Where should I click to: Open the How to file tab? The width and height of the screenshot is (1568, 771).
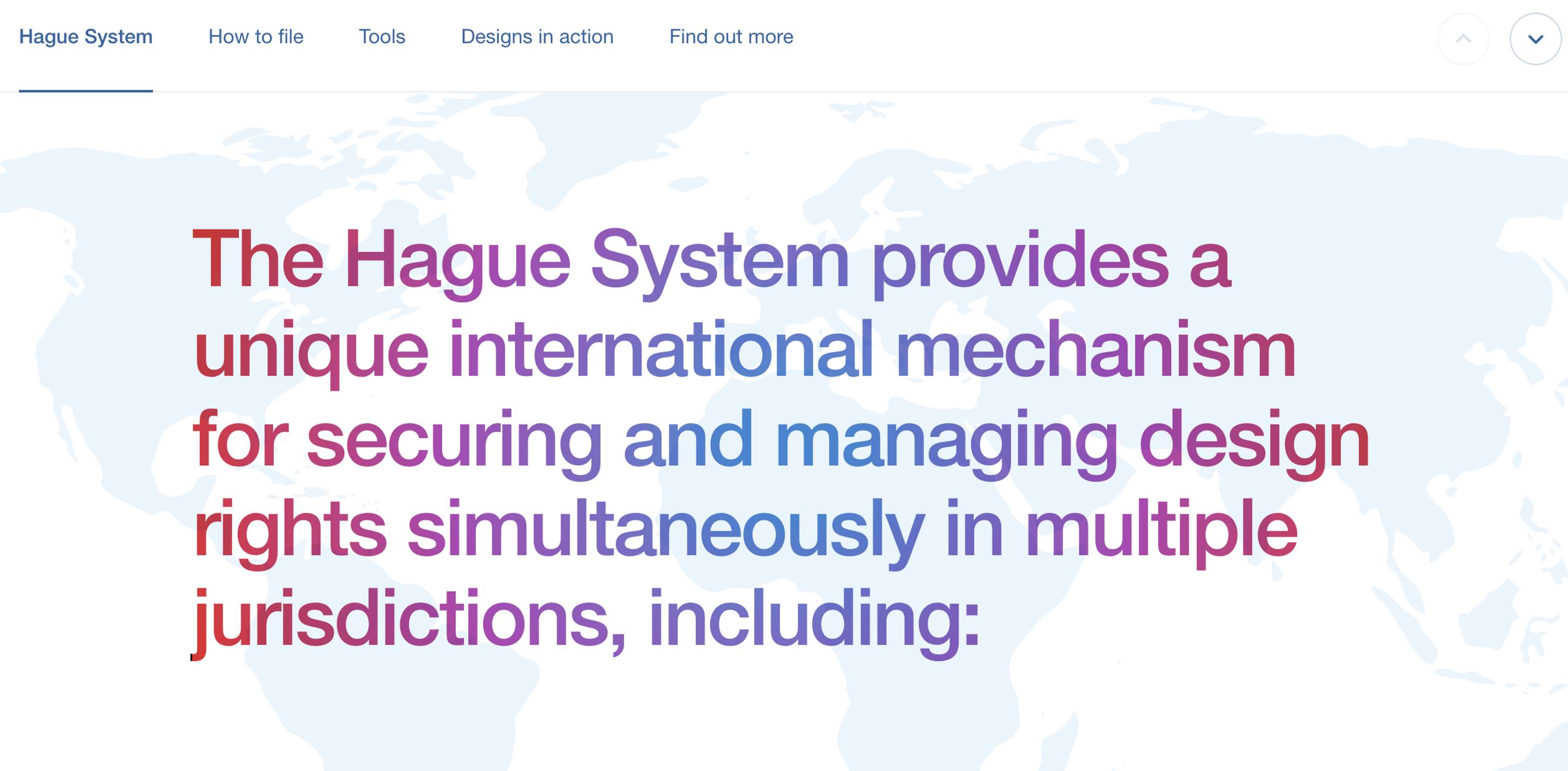[x=256, y=37]
